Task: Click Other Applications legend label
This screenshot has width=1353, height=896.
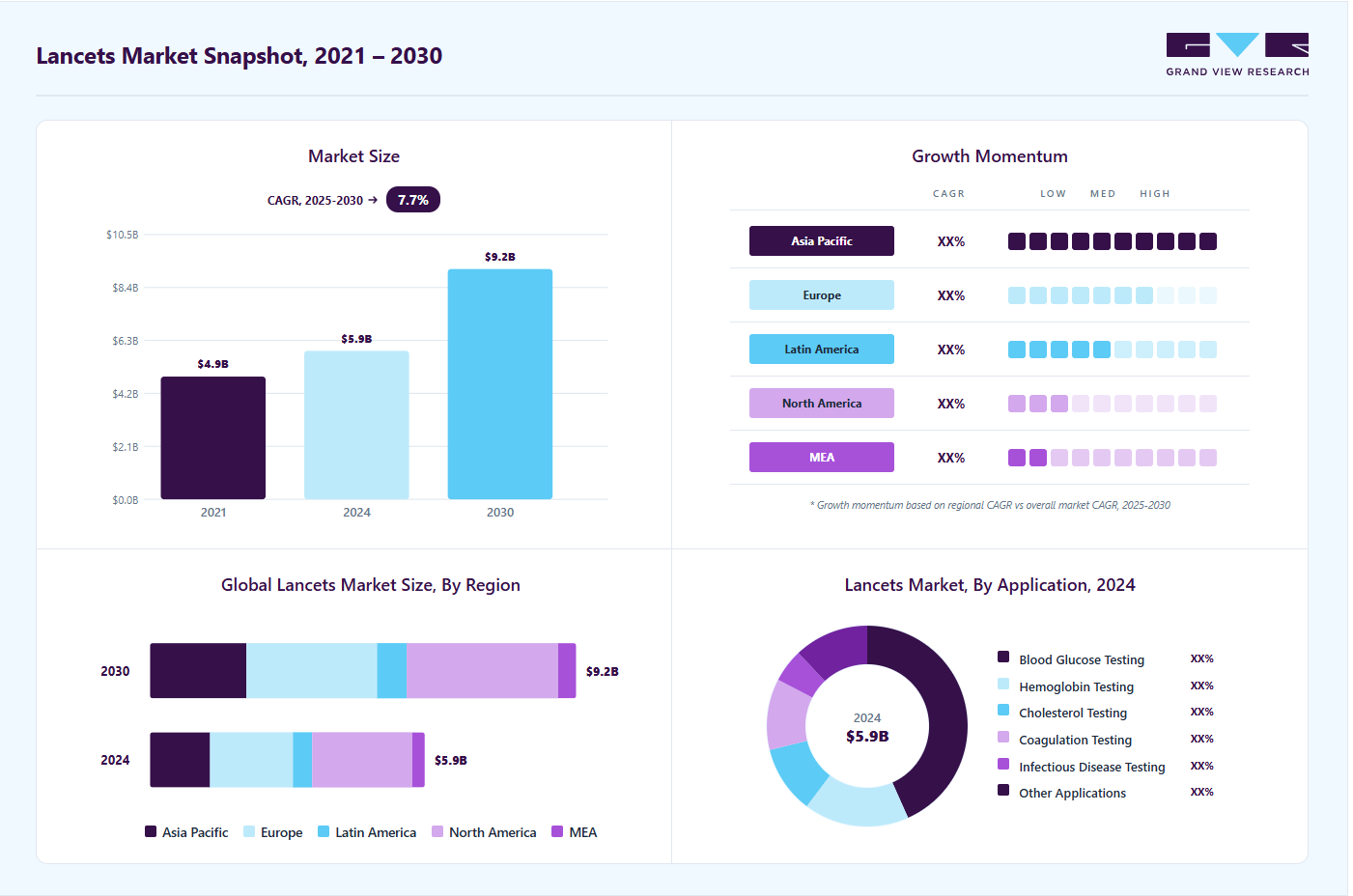Action: coord(1072,793)
